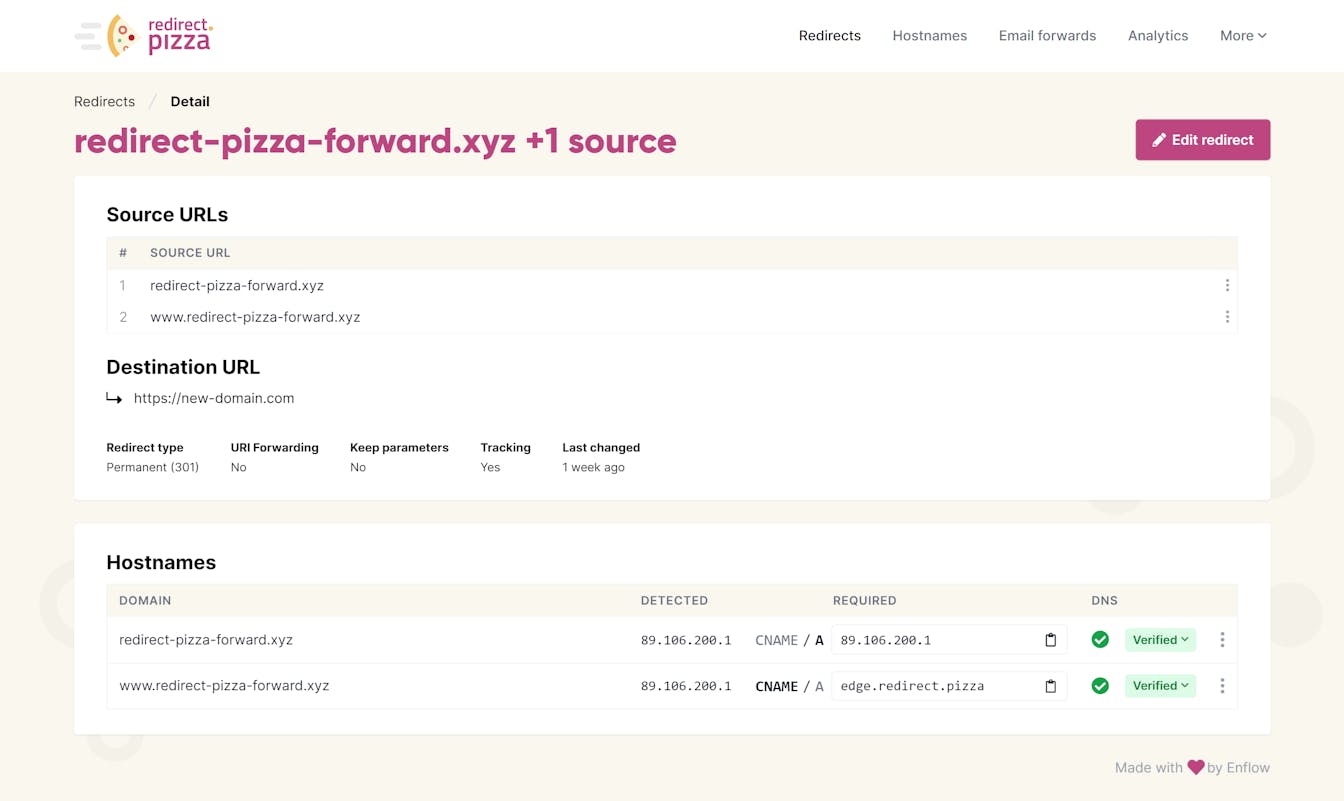
Task: Open the kebab menu for www.redirect-pizza-forward.xyz source
Action: click(1227, 316)
